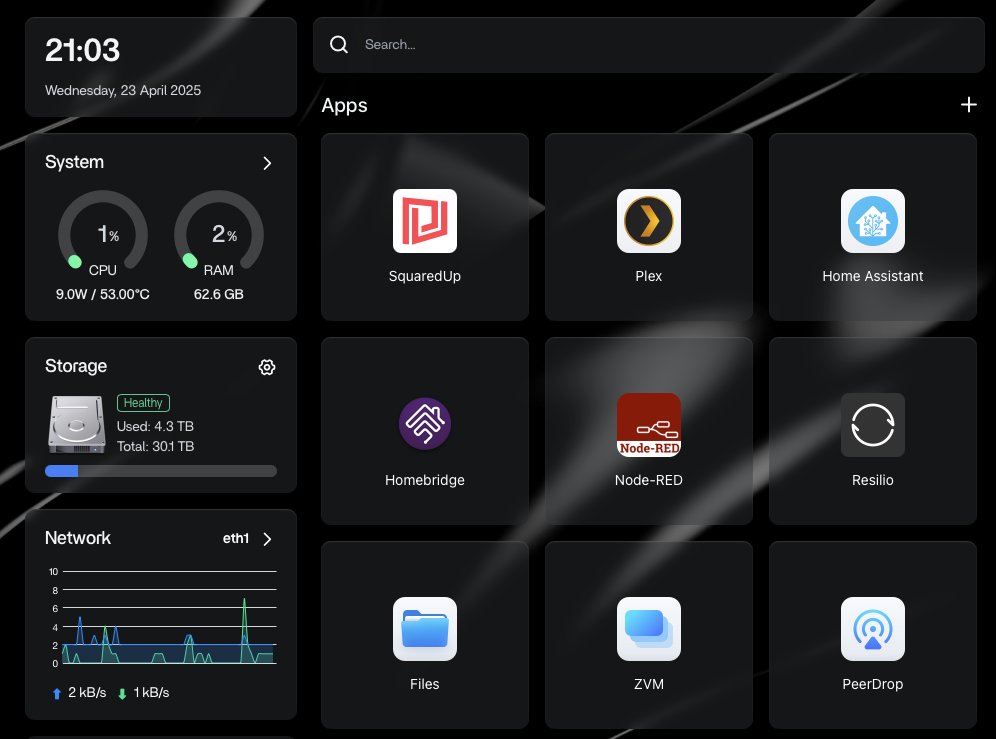Click the 2 kB/s upload value
This screenshot has height=739, width=997.
point(87,693)
